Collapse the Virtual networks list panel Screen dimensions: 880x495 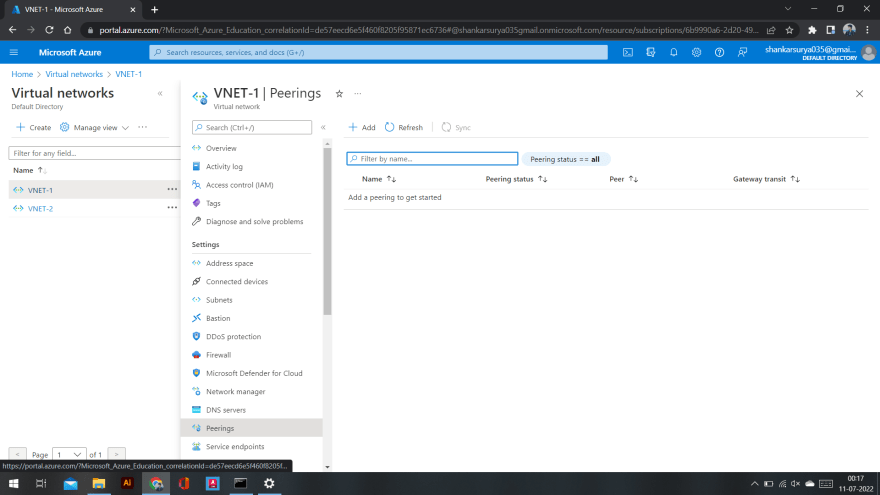click(160, 94)
